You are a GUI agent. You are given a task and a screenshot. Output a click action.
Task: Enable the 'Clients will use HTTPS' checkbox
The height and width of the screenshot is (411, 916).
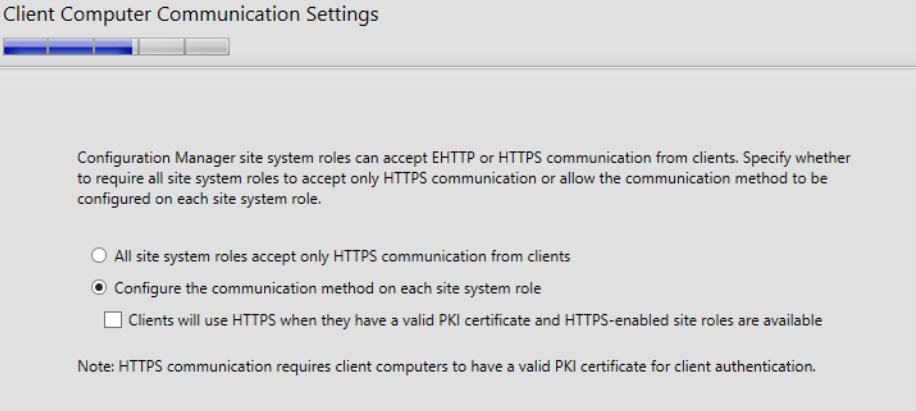113,320
